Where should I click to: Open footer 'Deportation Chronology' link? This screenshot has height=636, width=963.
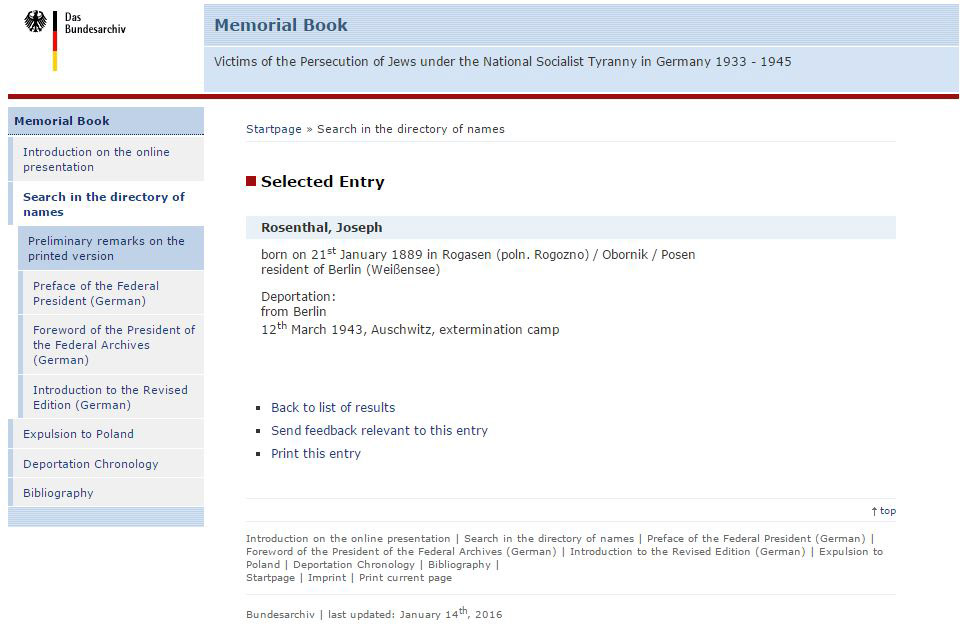[354, 565]
